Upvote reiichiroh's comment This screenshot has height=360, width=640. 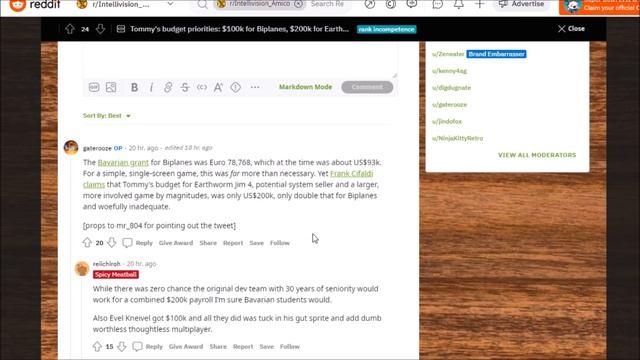(x=97, y=347)
